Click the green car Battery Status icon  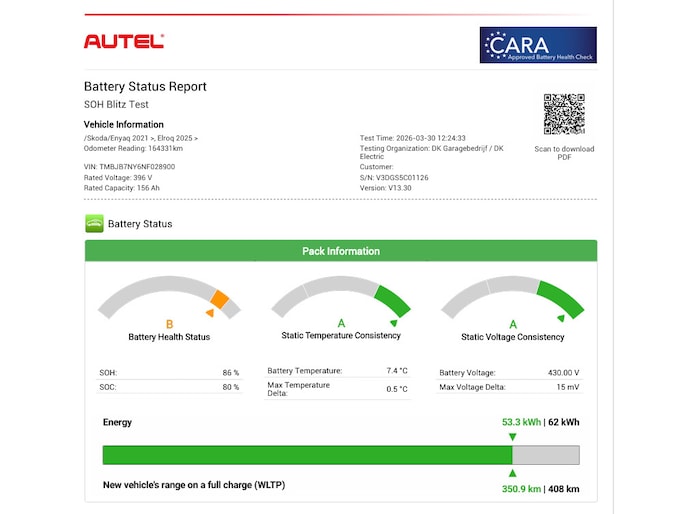(x=94, y=223)
